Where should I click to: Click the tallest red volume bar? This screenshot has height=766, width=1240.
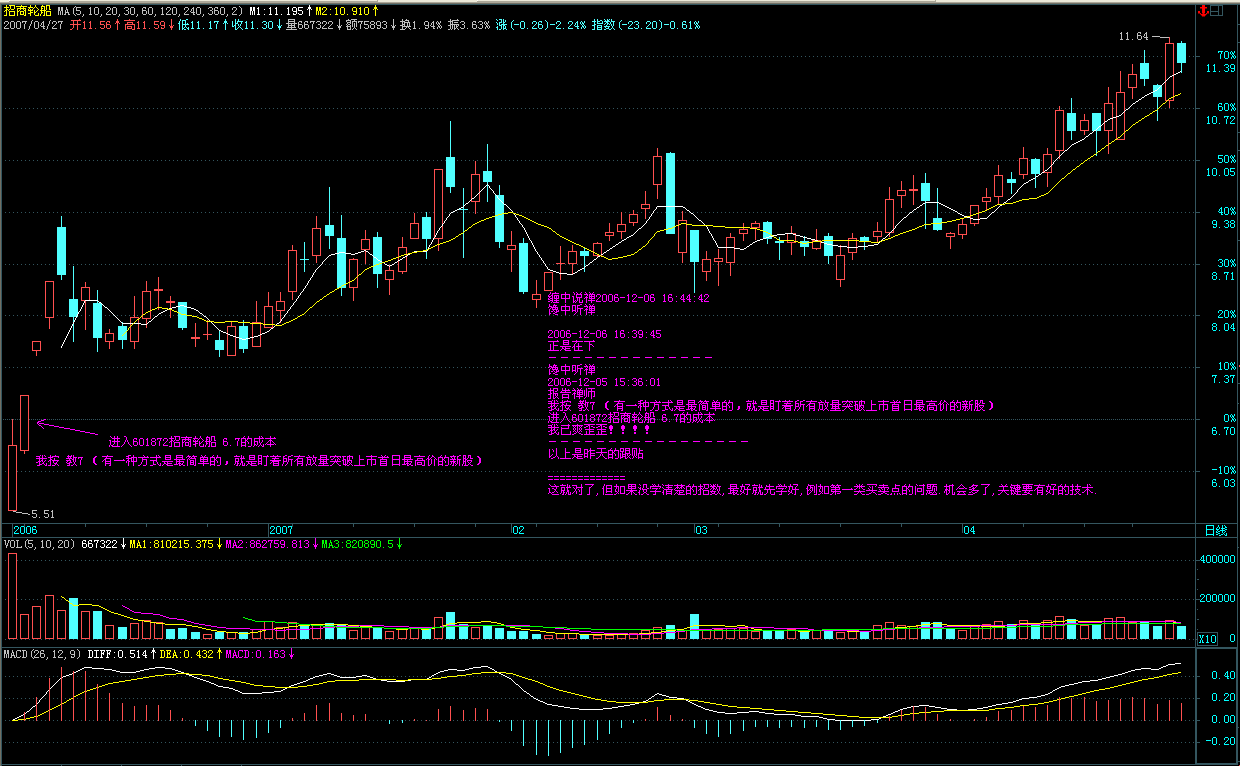13,595
